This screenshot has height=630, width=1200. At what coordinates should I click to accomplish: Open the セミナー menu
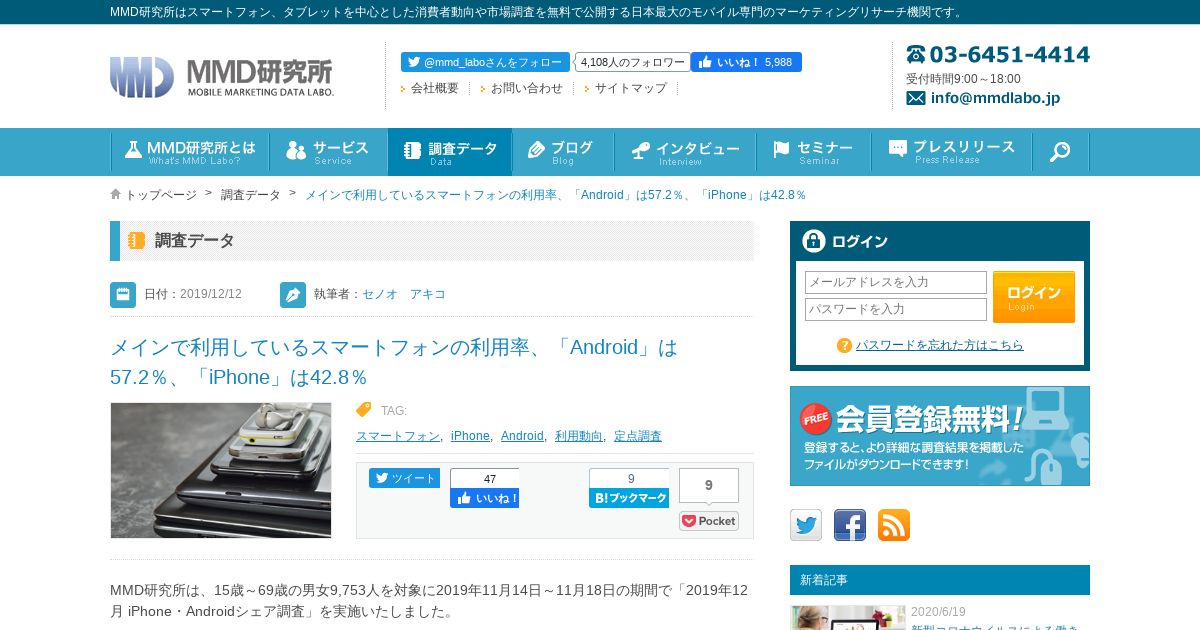[813, 152]
